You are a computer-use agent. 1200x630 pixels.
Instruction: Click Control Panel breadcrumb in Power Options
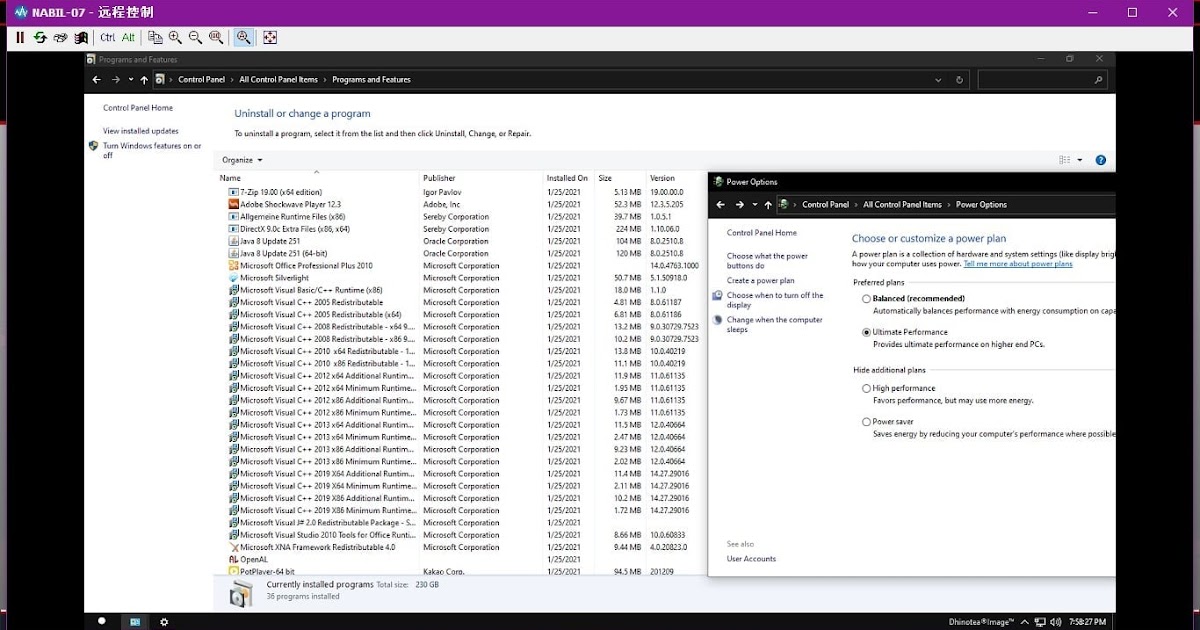(x=825, y=205)
